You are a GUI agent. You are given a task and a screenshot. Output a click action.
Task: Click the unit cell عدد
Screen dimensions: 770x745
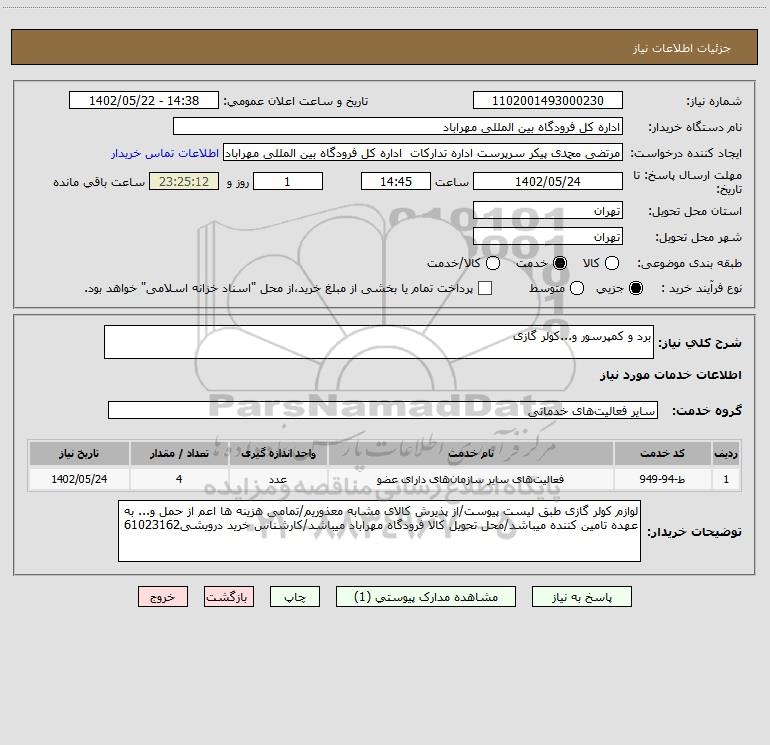[x=278, y=479]
